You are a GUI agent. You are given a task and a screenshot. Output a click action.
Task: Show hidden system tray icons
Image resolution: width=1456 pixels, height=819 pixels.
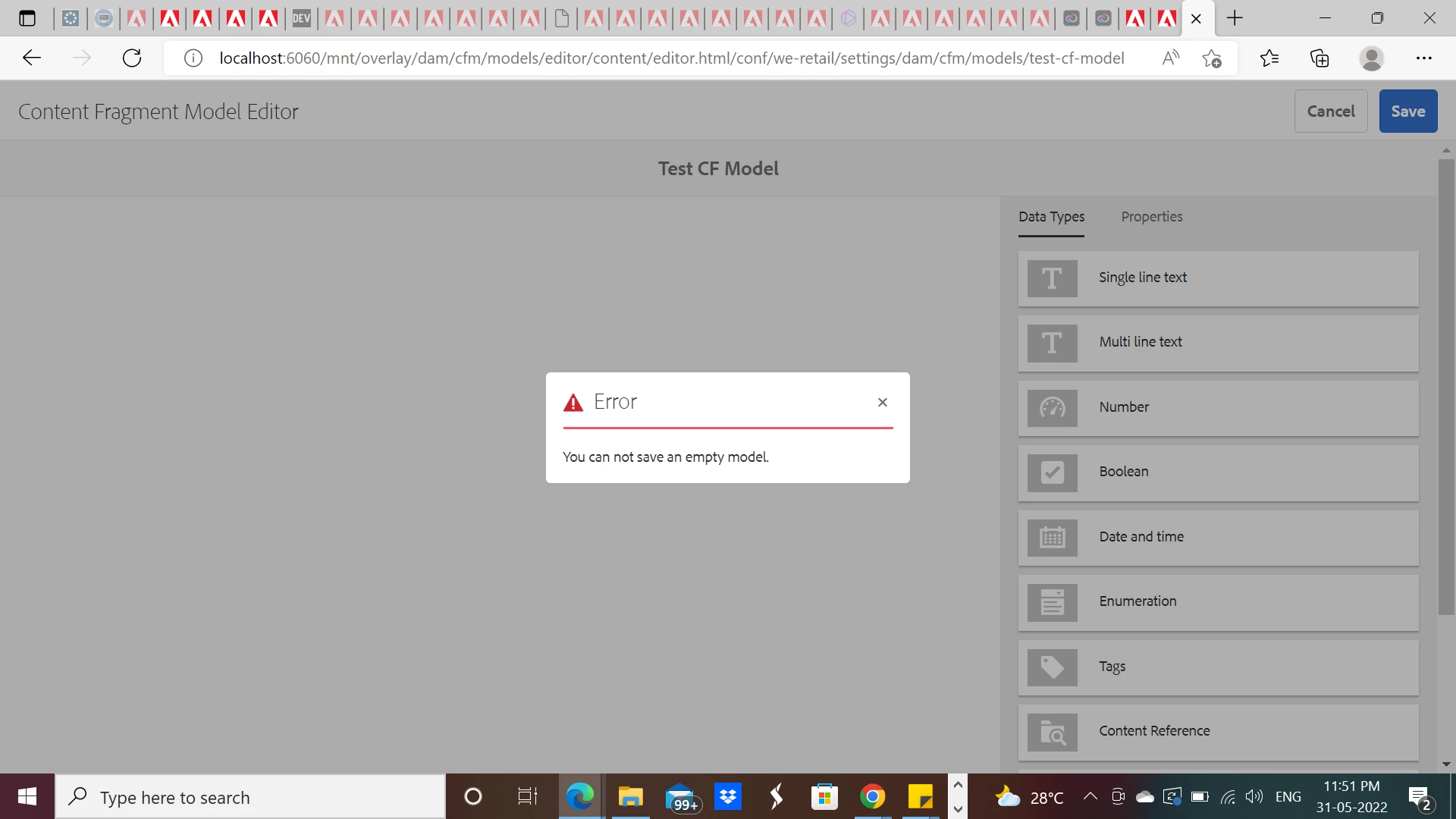[x=1090, y=796]
